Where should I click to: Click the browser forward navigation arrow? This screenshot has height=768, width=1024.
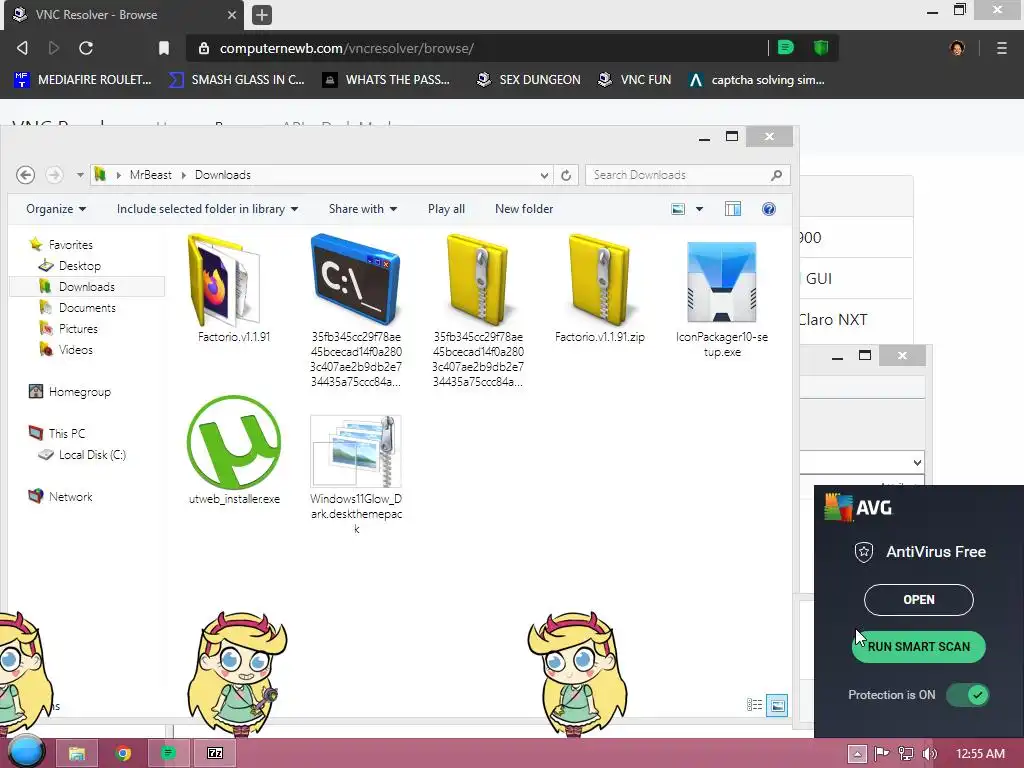54,48
